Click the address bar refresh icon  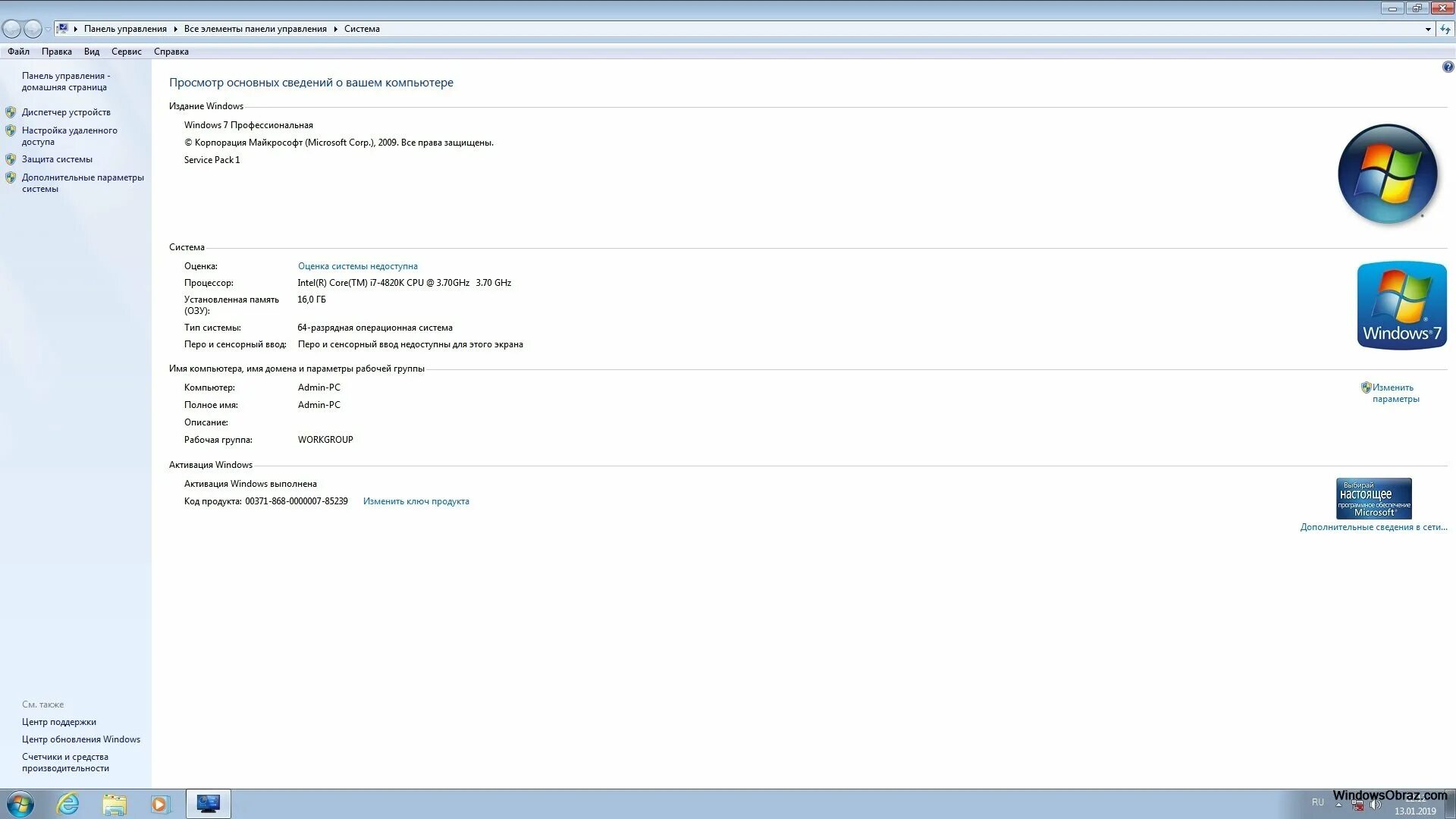(x=1445, y=29)
